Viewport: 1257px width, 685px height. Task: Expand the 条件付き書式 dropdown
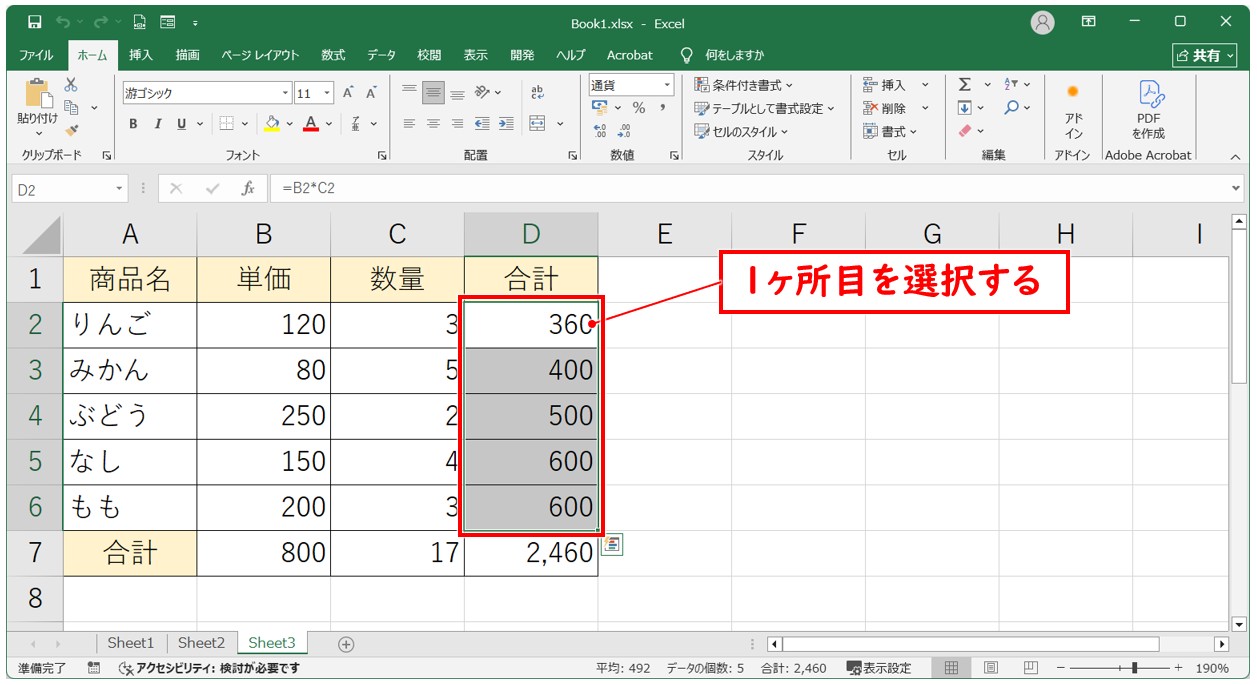coord(744,85)
